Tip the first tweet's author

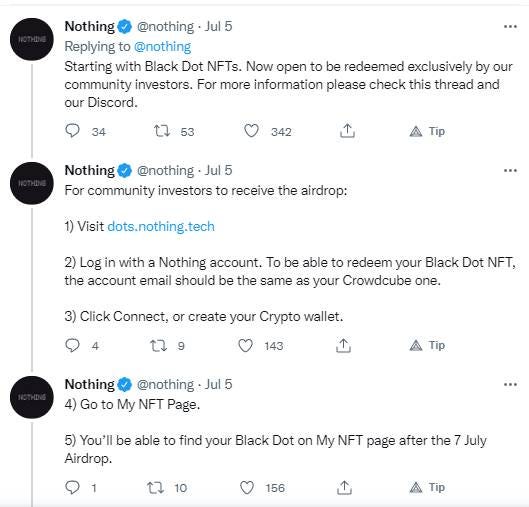[427, 131]
